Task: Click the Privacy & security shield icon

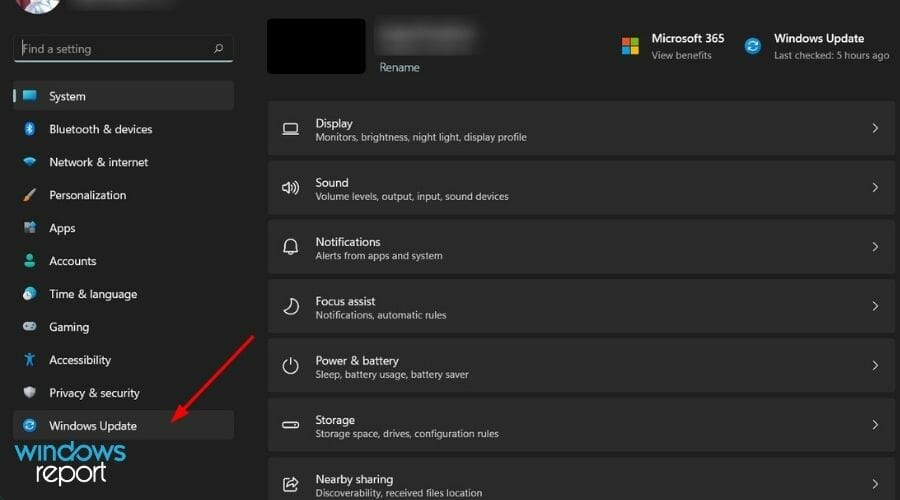Action: (29, 392)
